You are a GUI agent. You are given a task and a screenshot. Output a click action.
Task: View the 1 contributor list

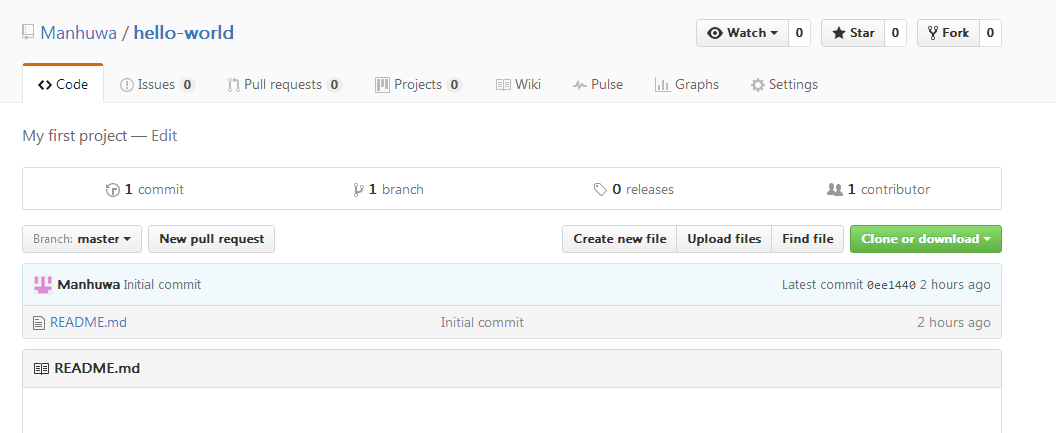click(x=878, y=189)
